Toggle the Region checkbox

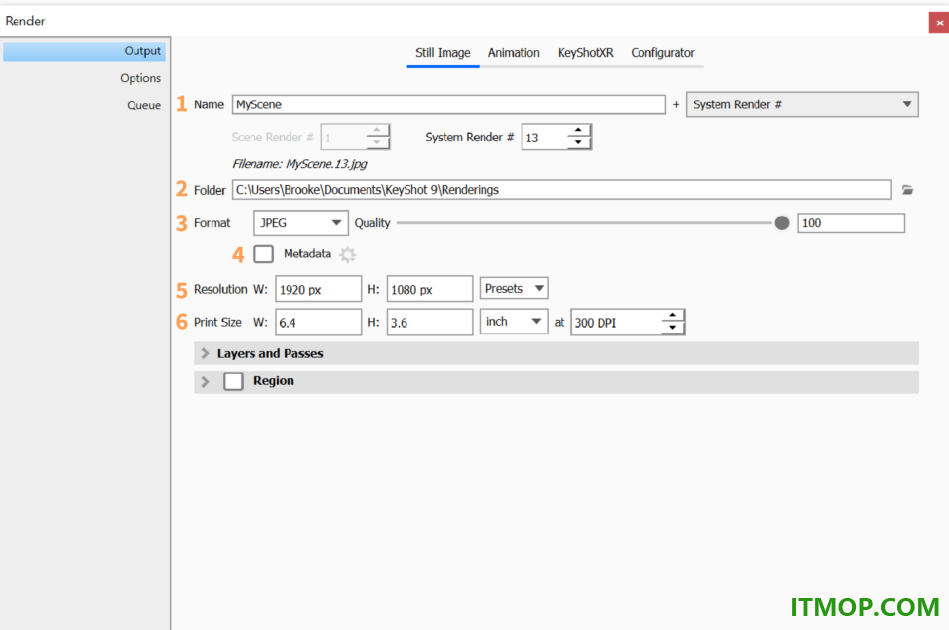[x=233, y=381]
